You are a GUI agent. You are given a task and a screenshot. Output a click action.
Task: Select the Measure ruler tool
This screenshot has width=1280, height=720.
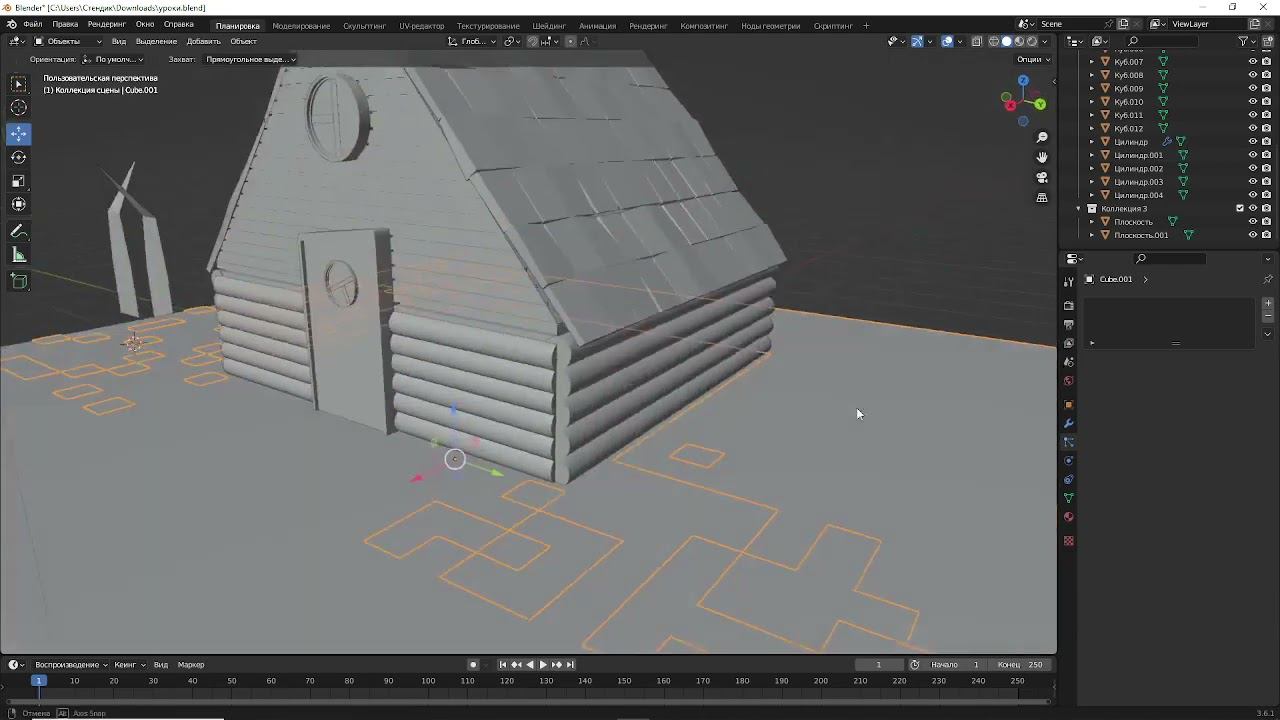(19, 255)
